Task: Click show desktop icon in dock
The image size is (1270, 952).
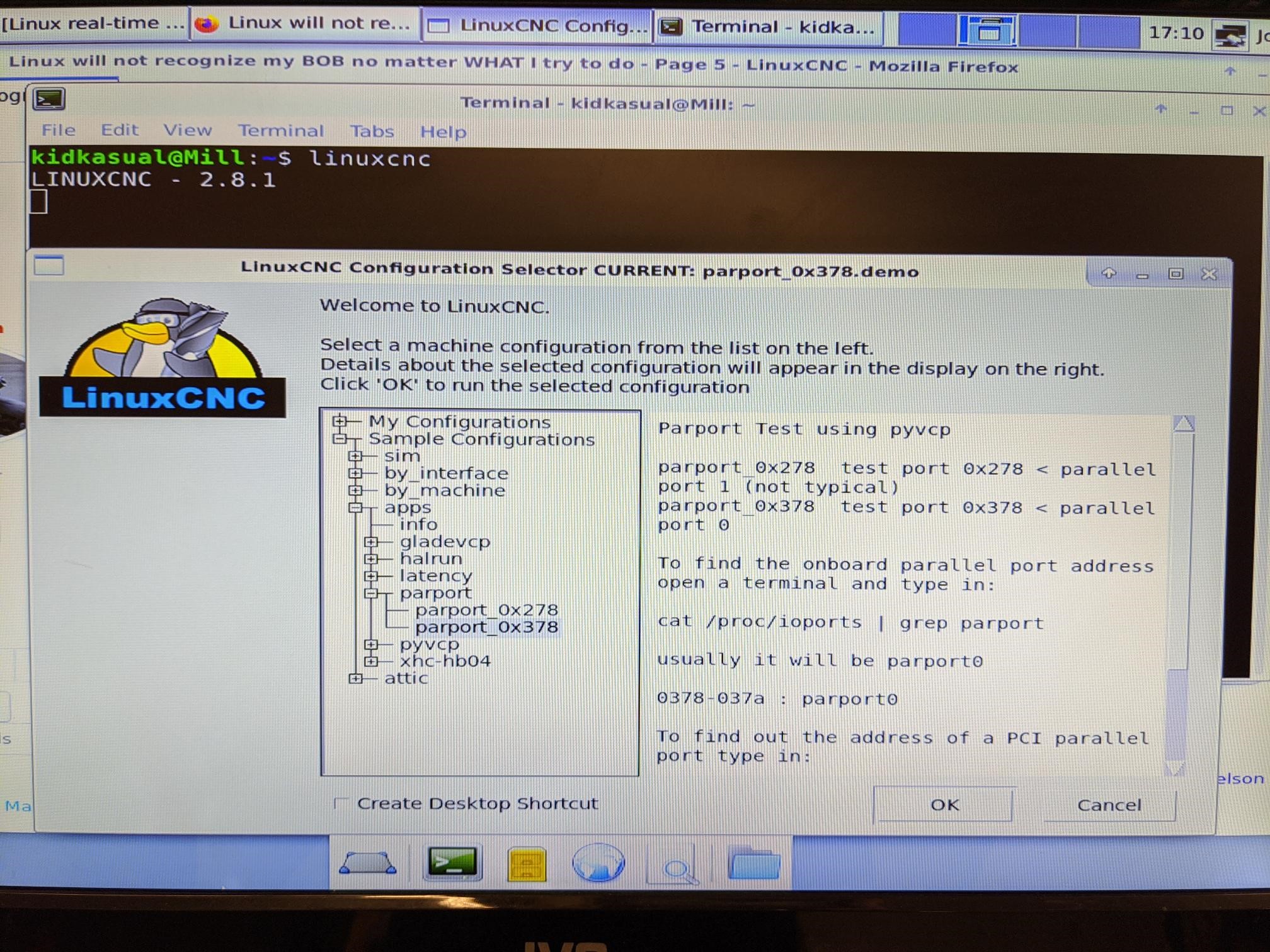Action: click(x=368, y=863)
